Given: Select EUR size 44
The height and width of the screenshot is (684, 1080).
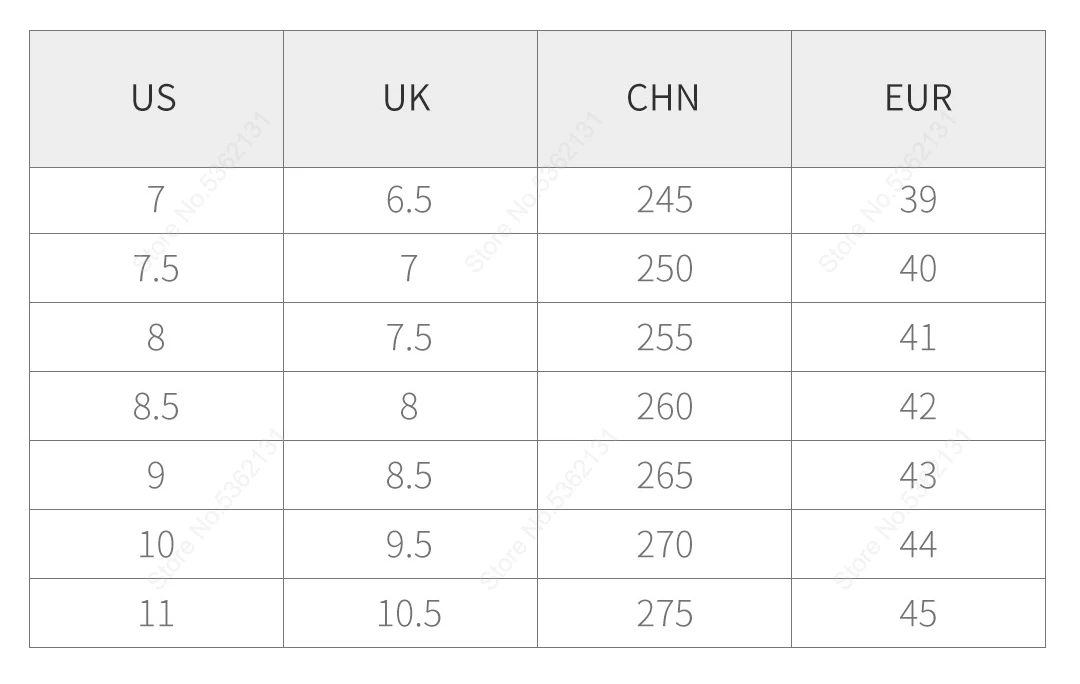Looking at the screenshot, I should [x=918, y=544].
